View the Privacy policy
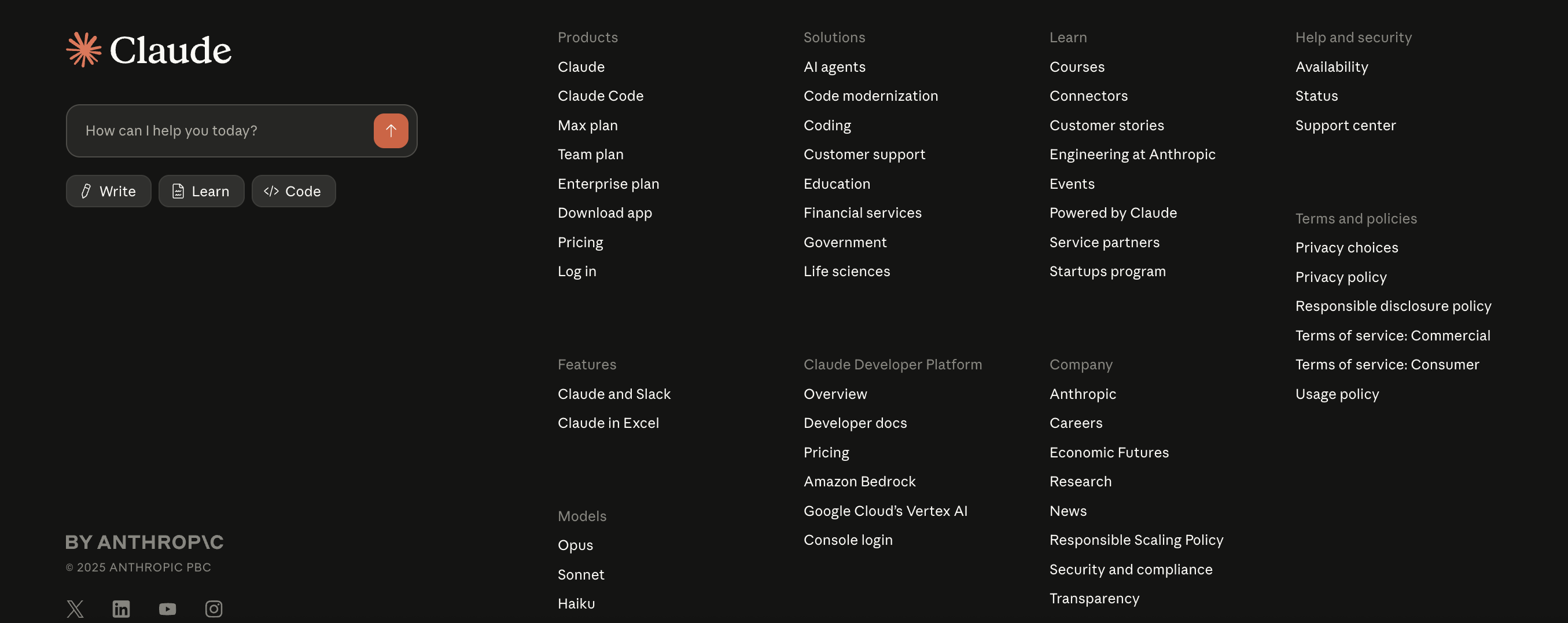Viewport: 1568px width, 623px height. [1341, 277]
